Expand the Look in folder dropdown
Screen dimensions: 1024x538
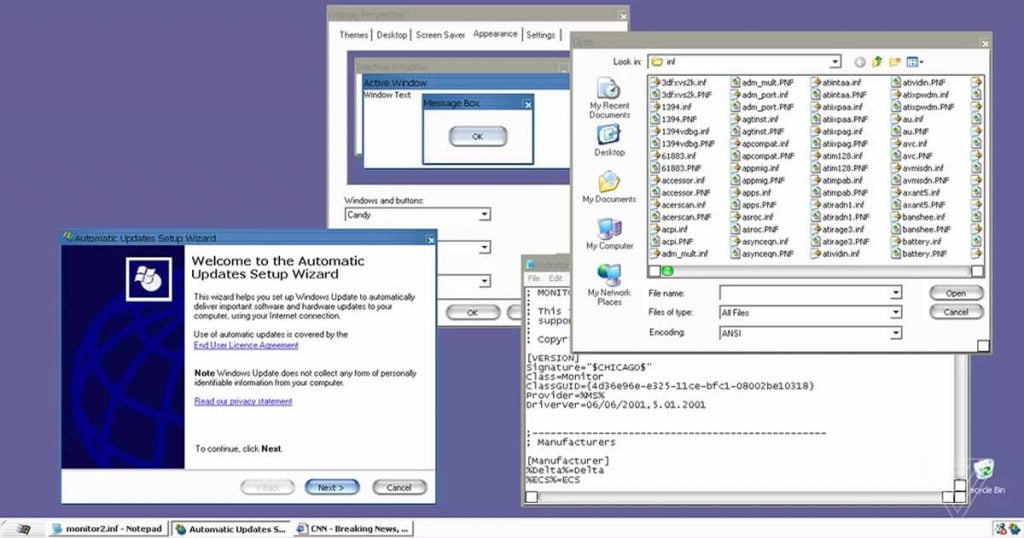point(835,61)
